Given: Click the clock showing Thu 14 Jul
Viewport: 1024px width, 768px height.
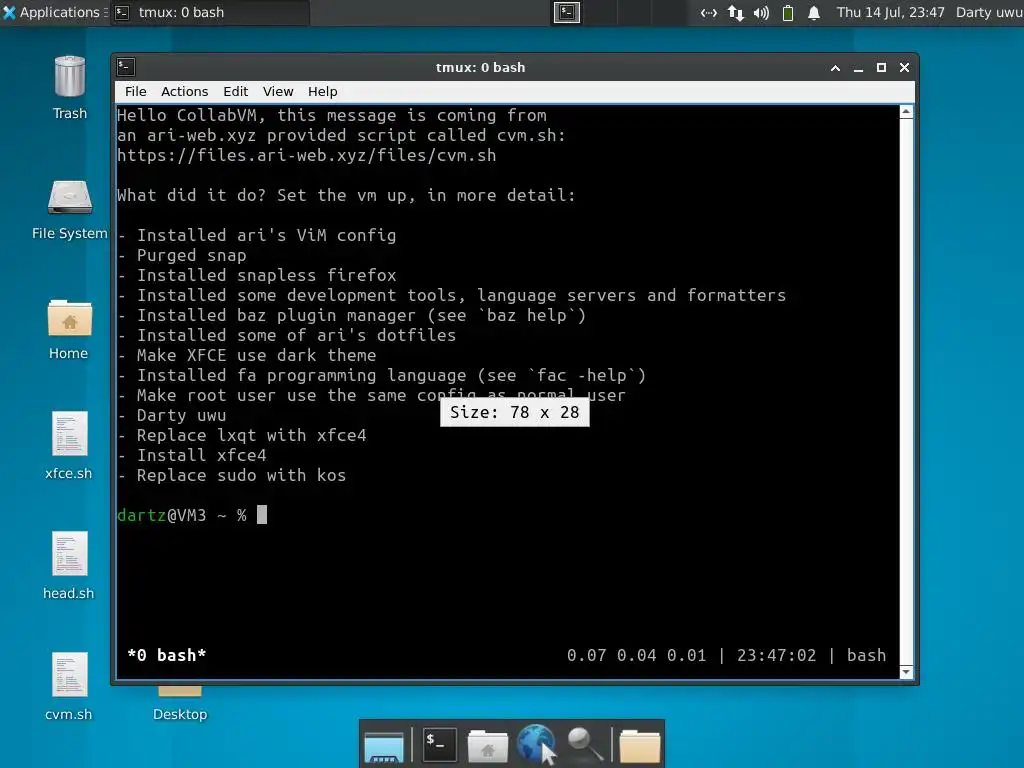Looking at the screenshot, I should [890, 12].
